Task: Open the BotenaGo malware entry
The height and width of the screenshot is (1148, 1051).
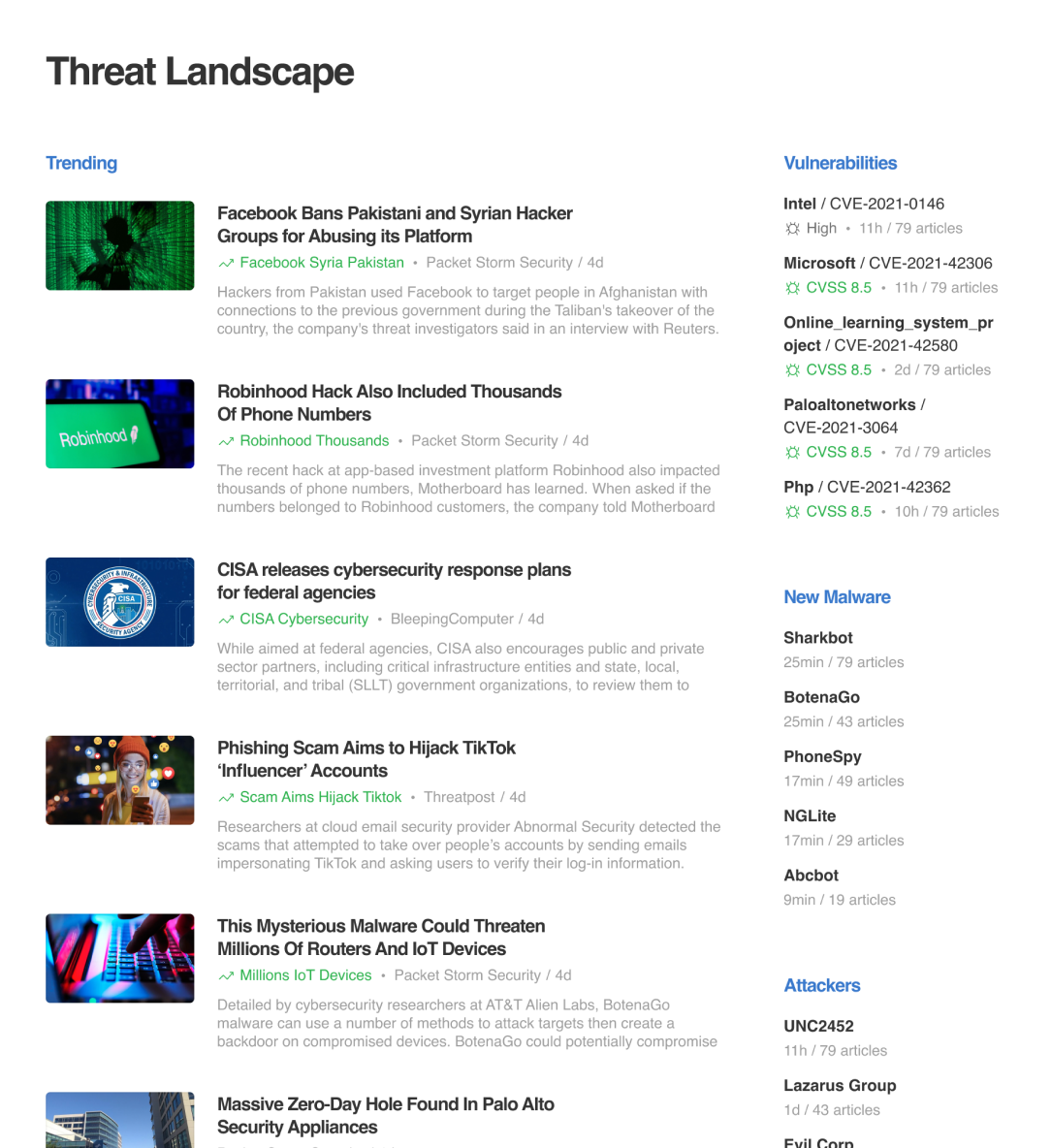Action: tap(821, 698)
